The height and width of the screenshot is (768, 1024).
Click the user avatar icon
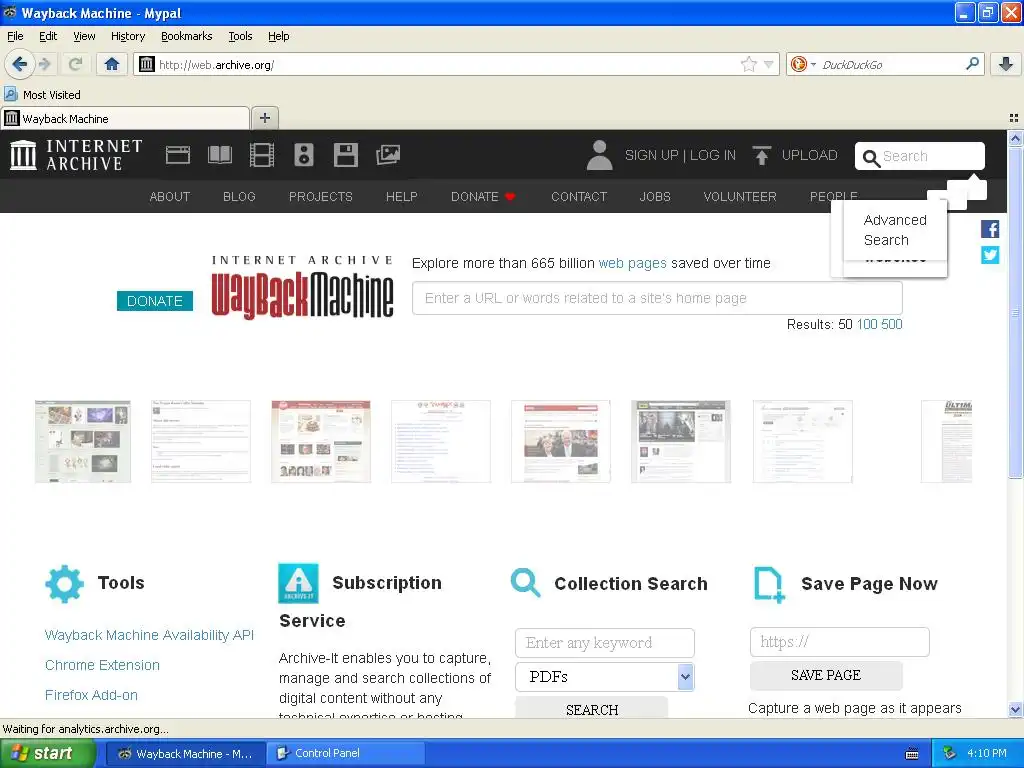click(x=599, y=155)
